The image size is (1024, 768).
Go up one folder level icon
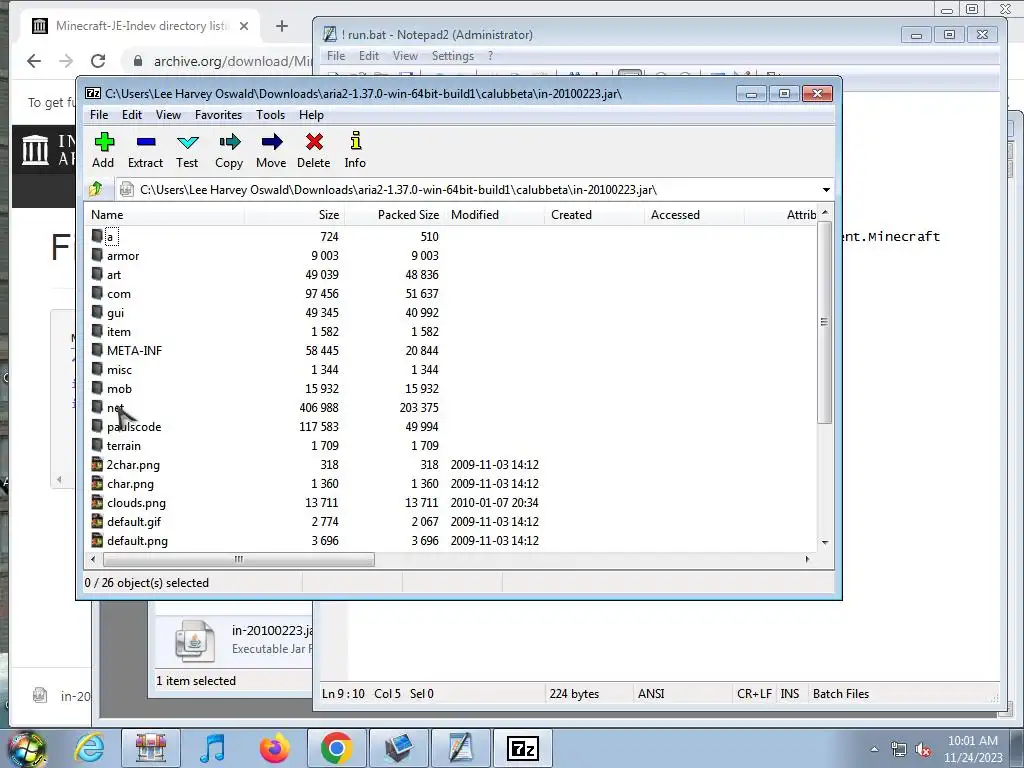click(96, 189)
